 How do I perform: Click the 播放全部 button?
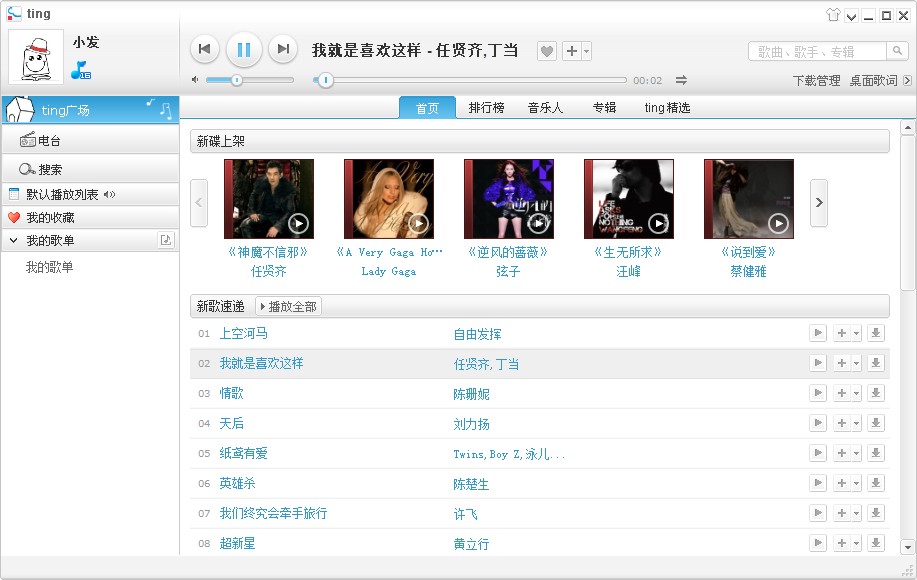coord(288,306)
